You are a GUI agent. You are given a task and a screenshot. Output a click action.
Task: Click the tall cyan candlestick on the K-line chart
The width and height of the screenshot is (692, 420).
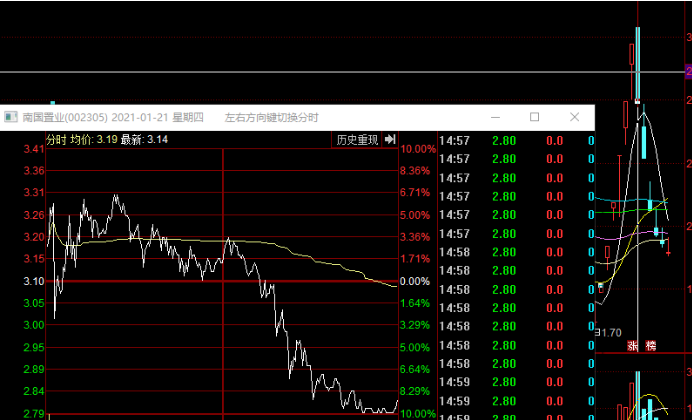638,64
